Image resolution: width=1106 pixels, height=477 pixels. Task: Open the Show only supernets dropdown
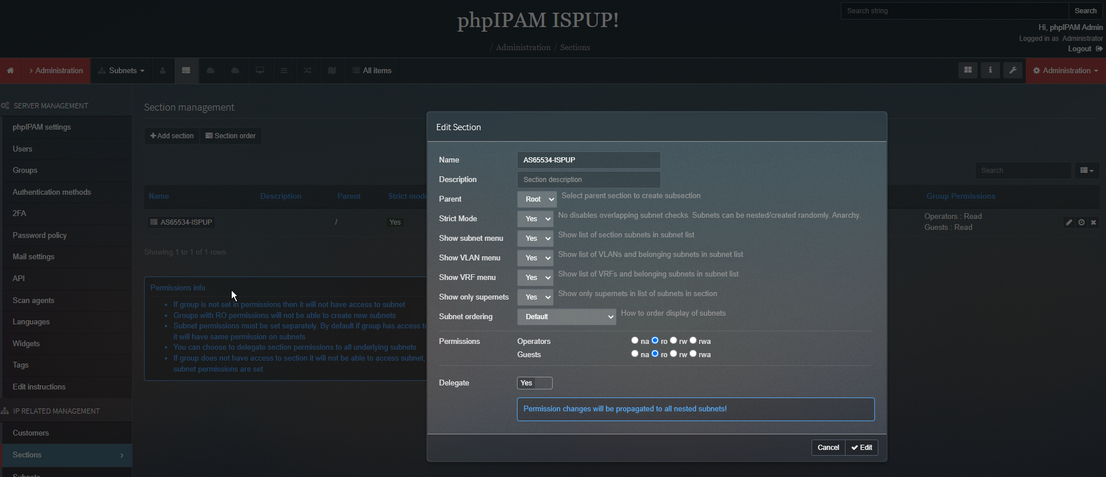click(535, 297)
